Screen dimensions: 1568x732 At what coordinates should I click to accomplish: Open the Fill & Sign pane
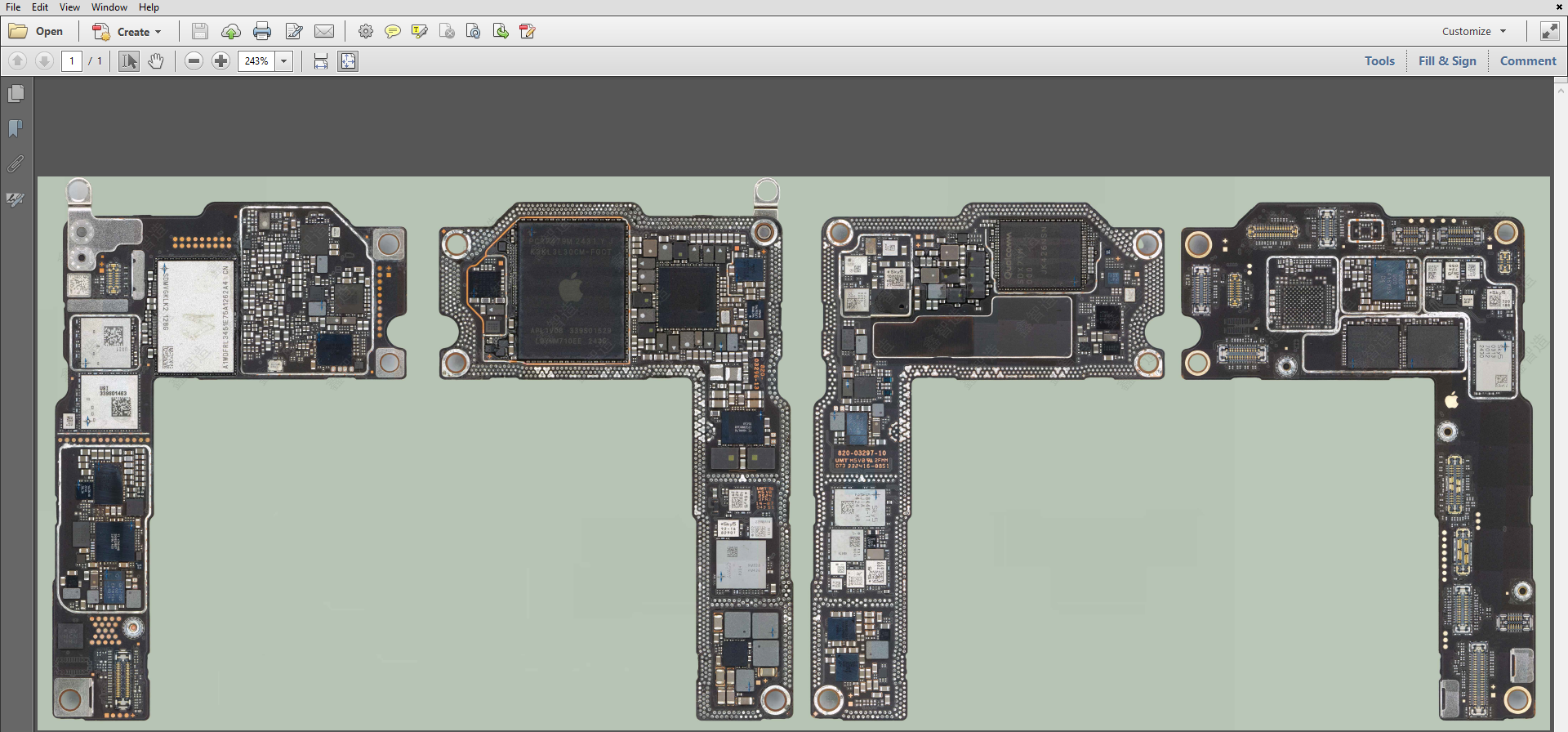point(1447,61)
